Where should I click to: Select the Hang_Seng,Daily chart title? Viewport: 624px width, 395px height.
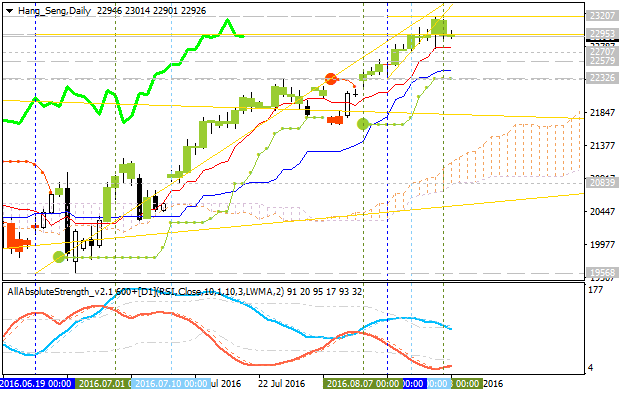(x=55, y=11)
